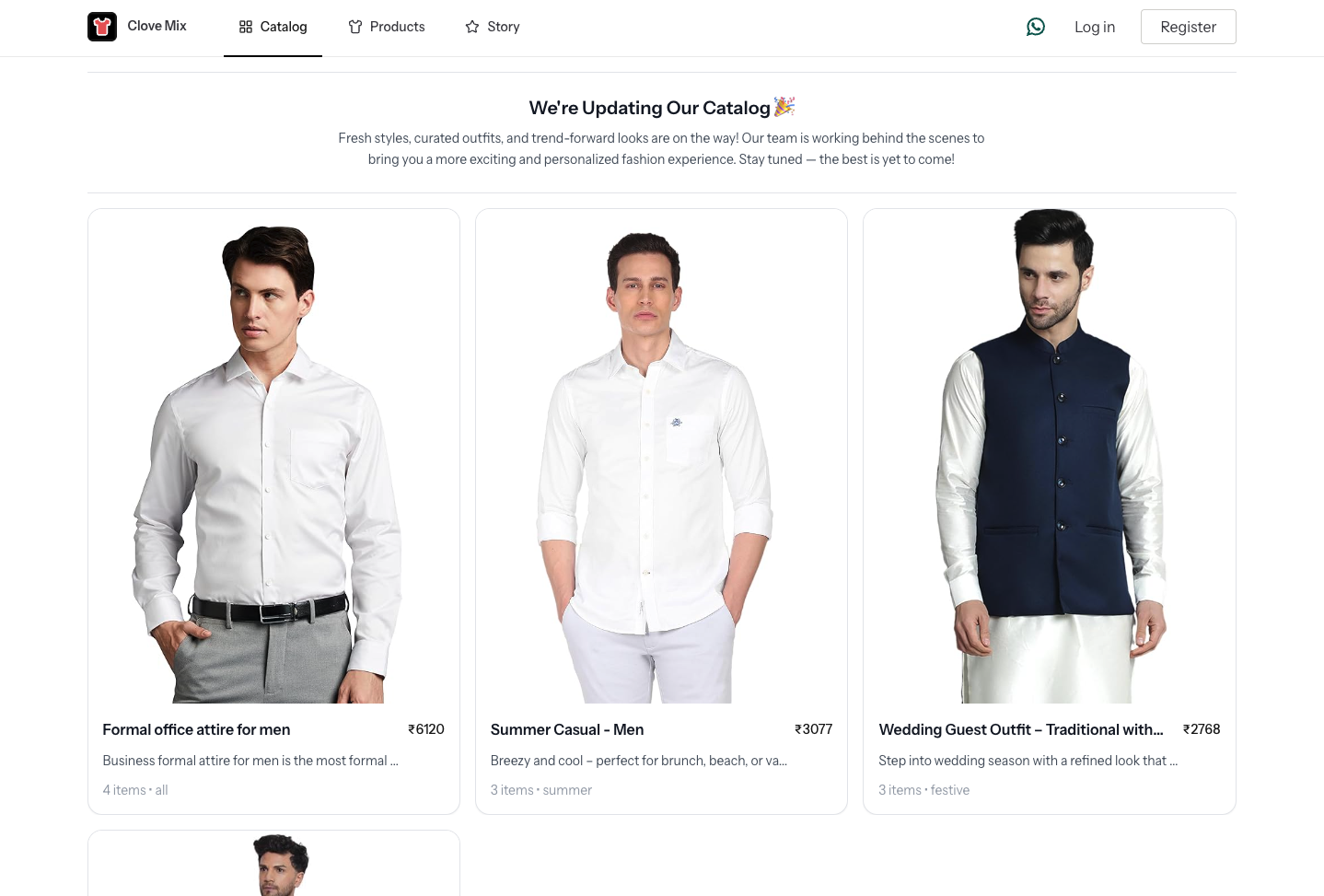Open the Catalog tab
Image resolution: width=1324 pixels, height=896 pixels.
[273, 28]
